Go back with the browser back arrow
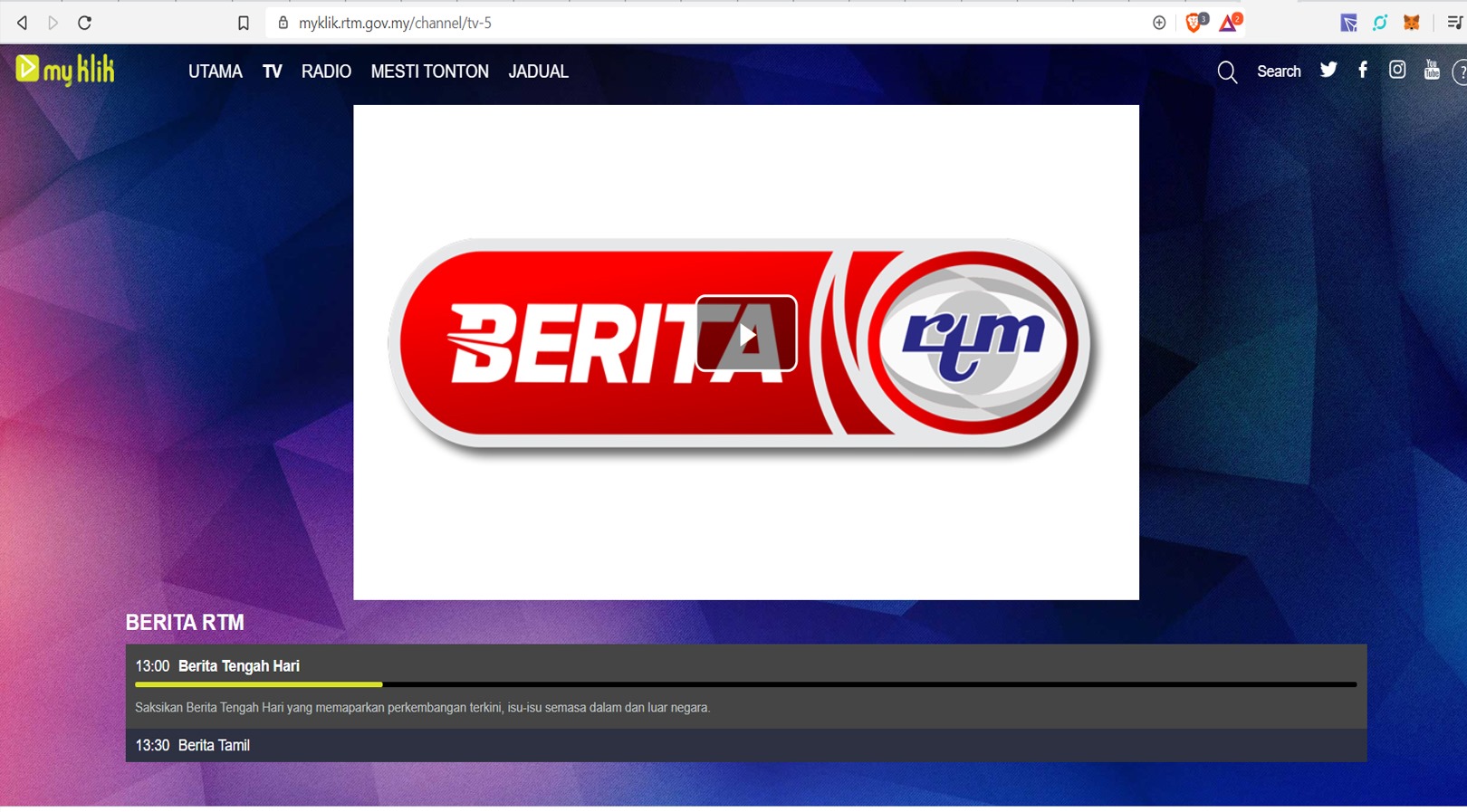The image size is (1467, 812). click(x=22, y=23)
